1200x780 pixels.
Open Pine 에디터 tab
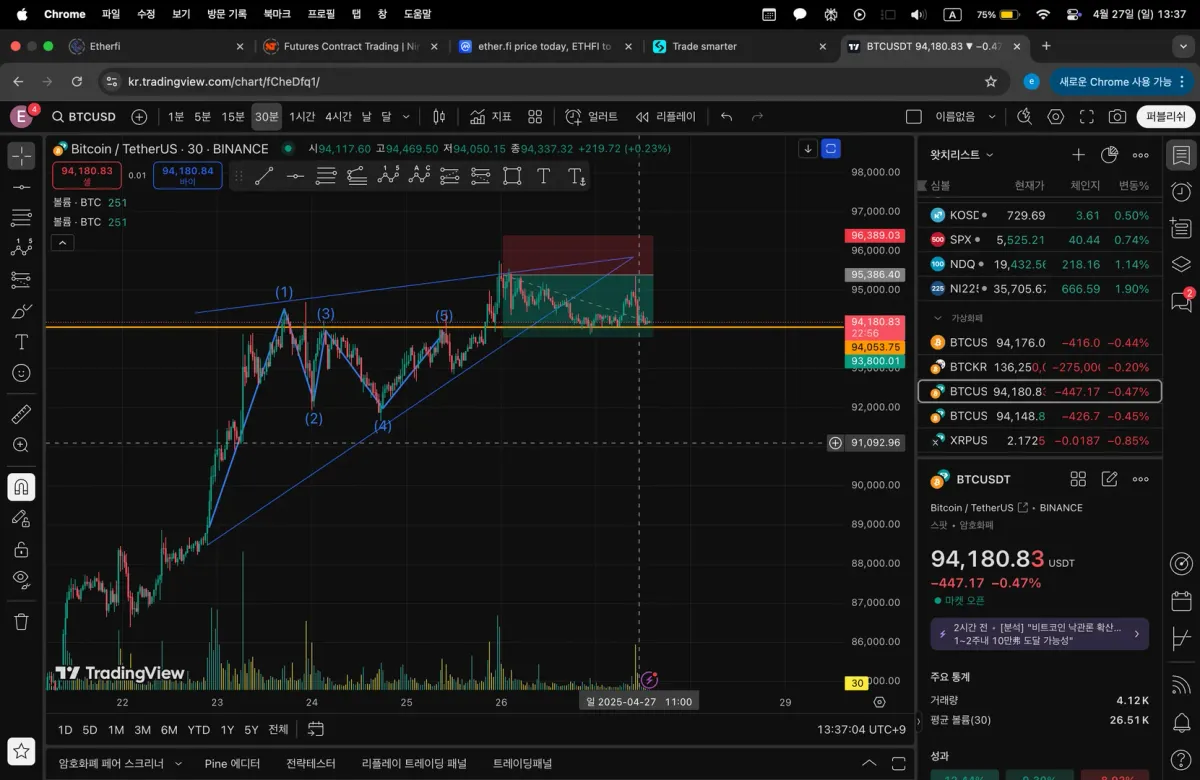coord(232,763)
